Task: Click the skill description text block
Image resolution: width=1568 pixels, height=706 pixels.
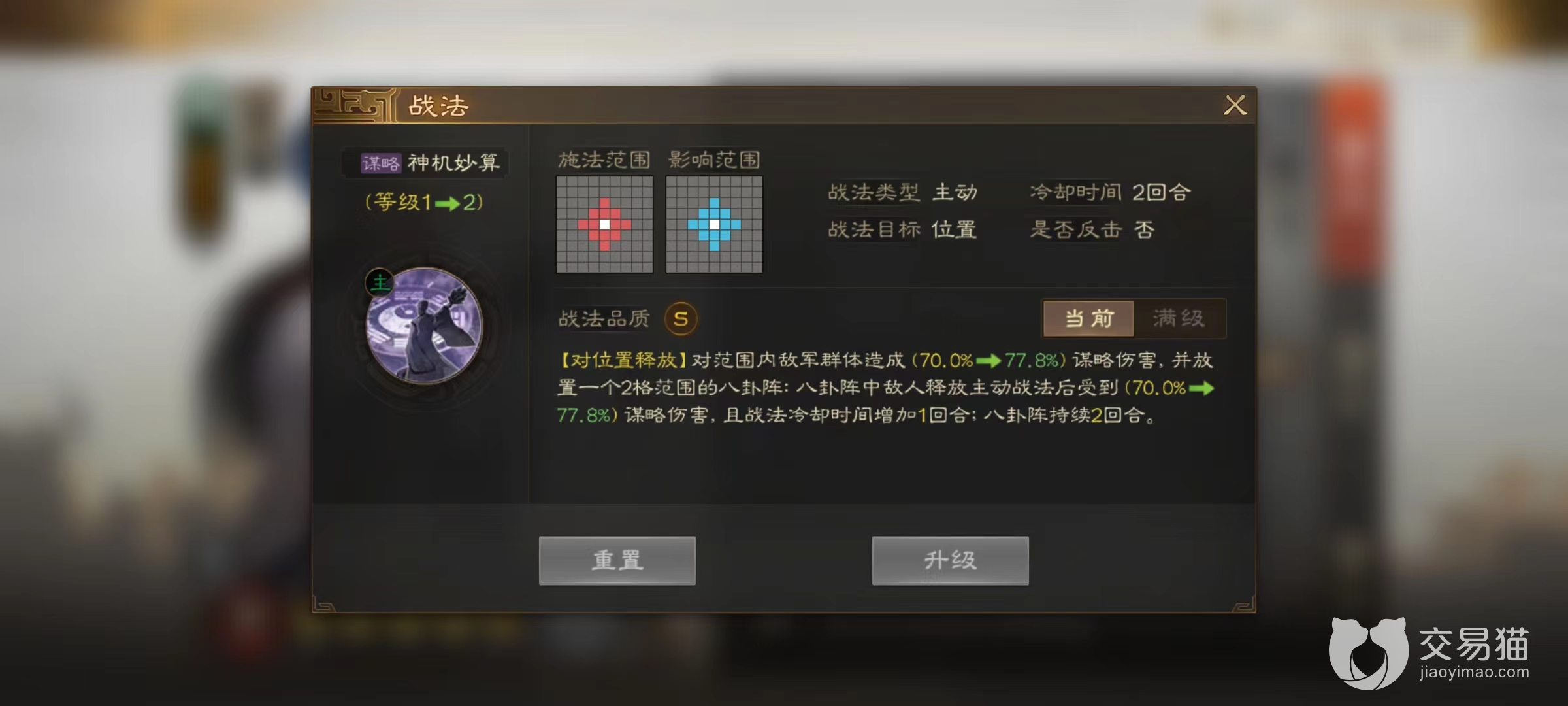Action: coord(885,388)
